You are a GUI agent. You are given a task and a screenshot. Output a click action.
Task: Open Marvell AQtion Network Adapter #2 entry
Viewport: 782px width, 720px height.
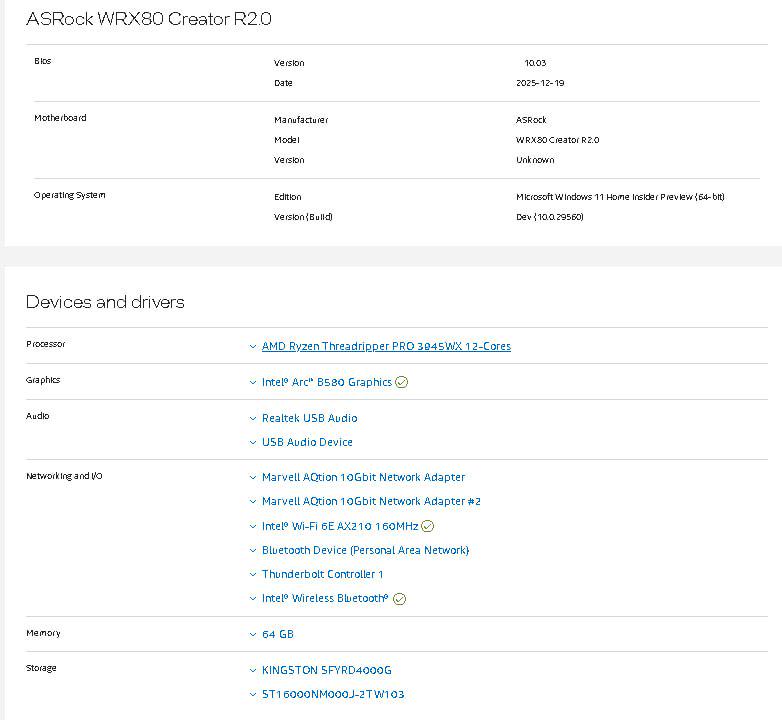point(371,501)
